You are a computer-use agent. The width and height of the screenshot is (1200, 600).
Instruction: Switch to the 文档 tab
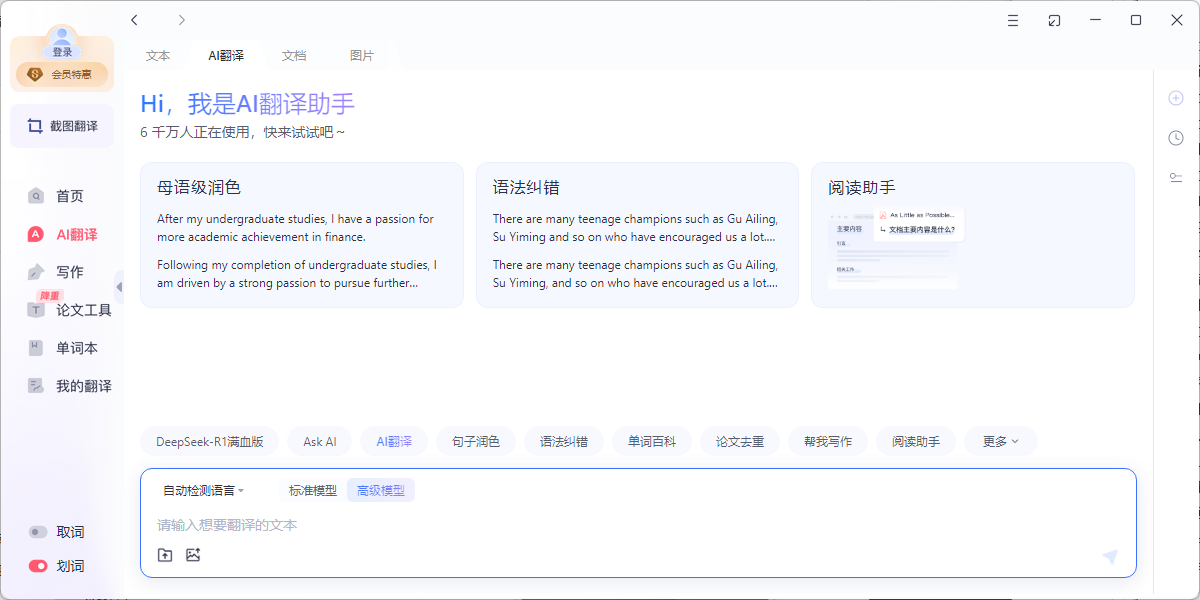coord(294,56)
